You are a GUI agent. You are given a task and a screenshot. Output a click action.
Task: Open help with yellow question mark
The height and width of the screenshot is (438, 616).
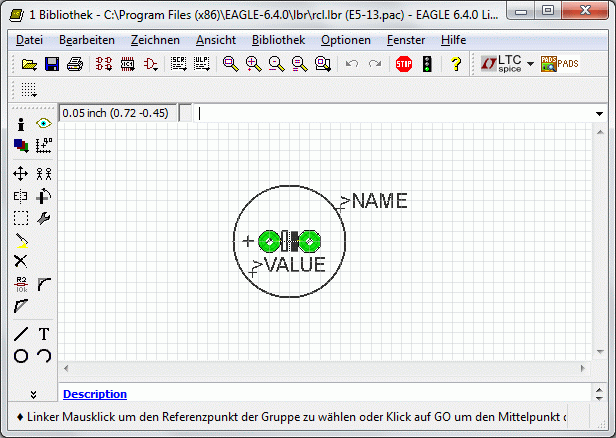tap(456, 64)
